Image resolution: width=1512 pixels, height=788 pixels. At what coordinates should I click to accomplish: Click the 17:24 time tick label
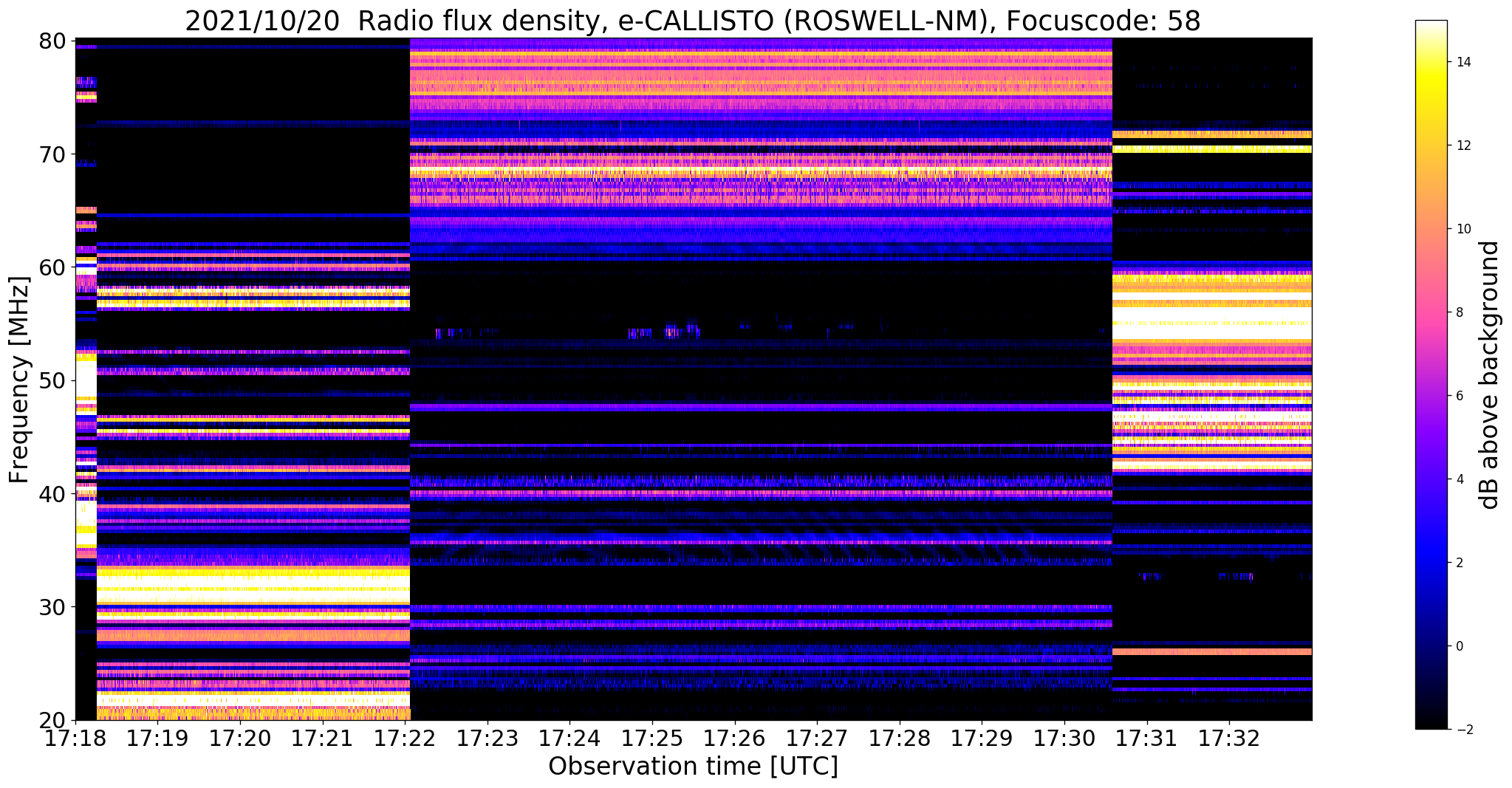pyautogui.click(x=569, y=739)
